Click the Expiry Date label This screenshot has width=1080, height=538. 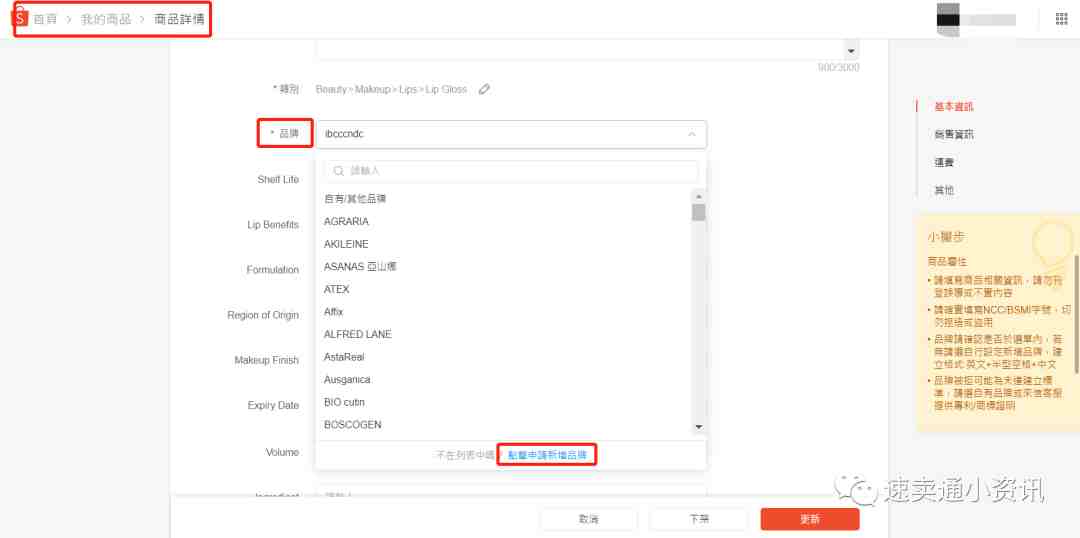coord(273,405)
